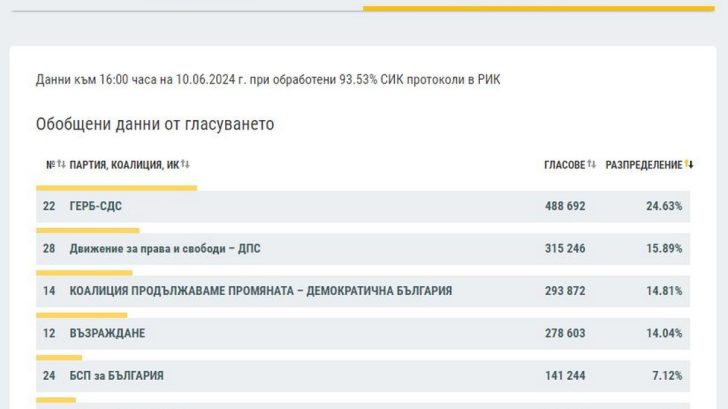Viewport: 728px width, 409px height.
Task: Click the active yellow tab indicator at top
Action: (538, 8)
